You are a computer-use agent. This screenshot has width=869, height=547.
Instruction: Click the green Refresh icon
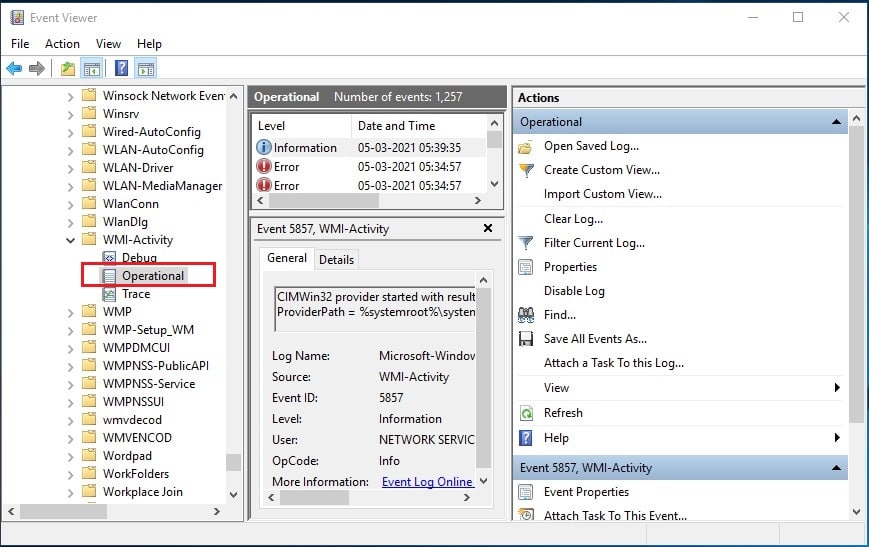[526, 413]
